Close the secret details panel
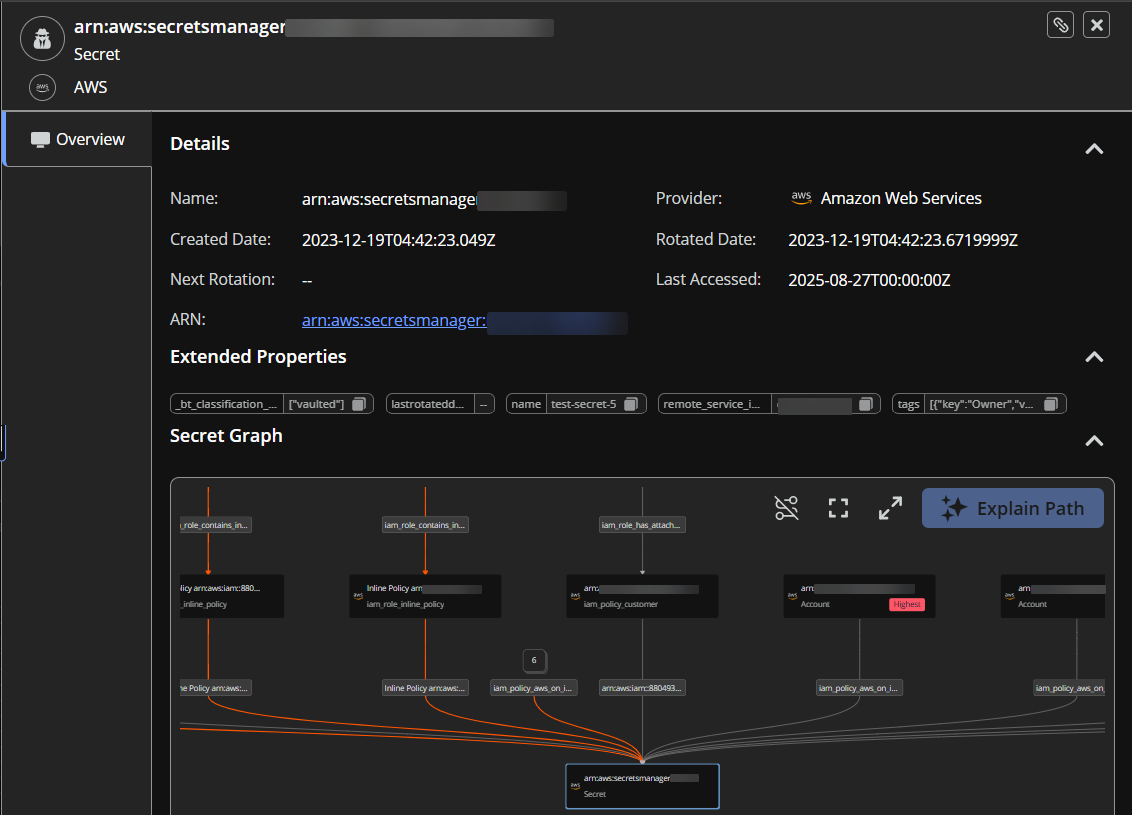Viewport: 1132px width, 815px height. 1096,25
